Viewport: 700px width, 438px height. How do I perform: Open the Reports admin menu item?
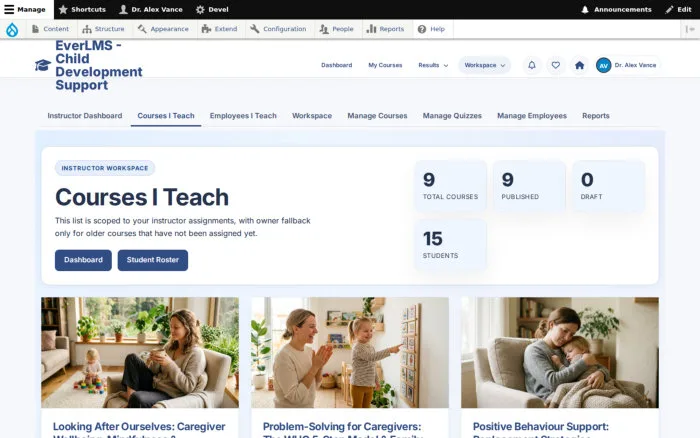386,29
